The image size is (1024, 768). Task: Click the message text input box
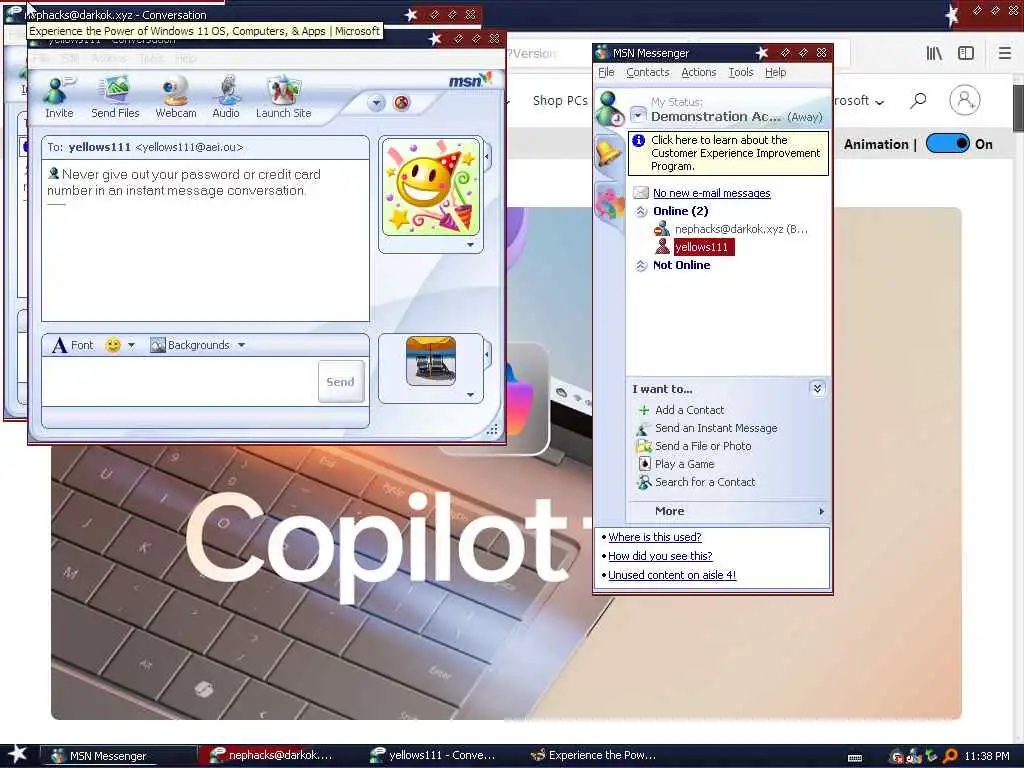coord(180,381)
